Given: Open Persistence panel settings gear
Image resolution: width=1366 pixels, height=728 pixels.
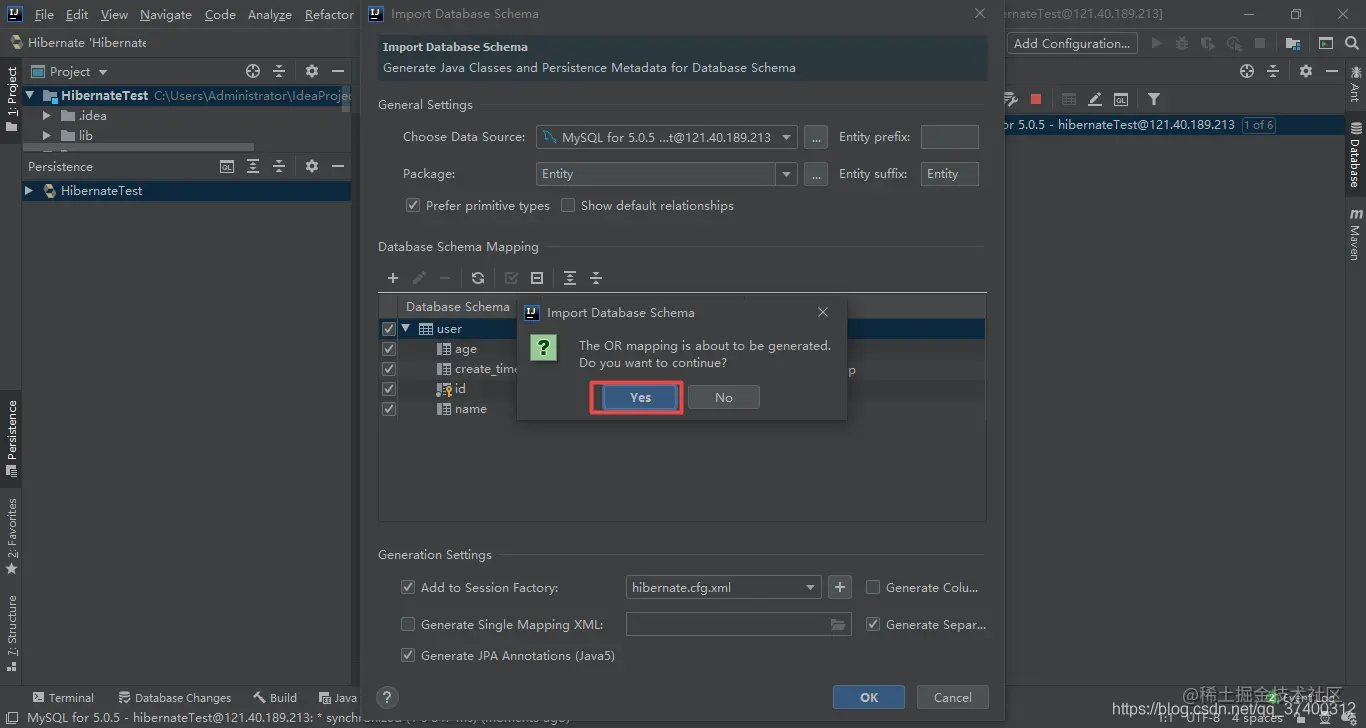Looking at the screenshot, I should click(312, 167).
